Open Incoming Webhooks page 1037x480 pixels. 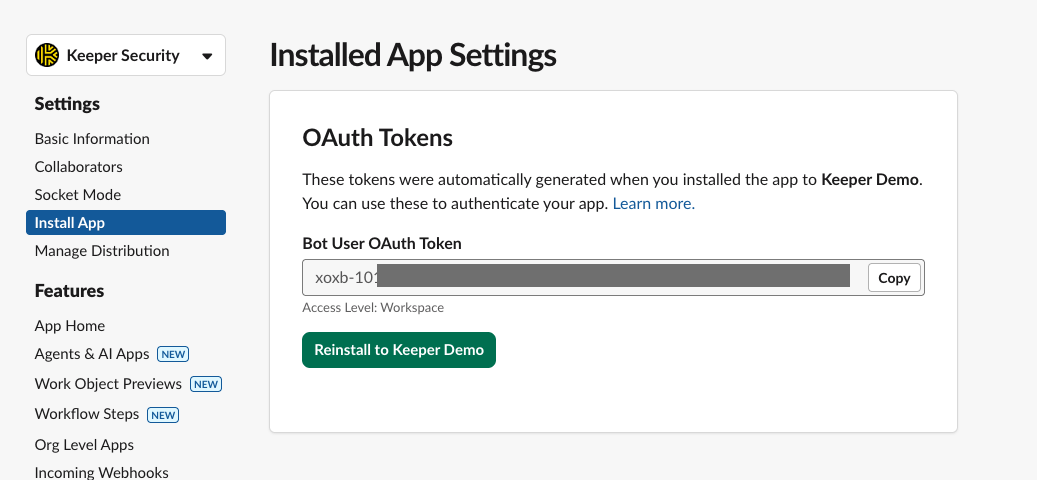pos(101,472)
